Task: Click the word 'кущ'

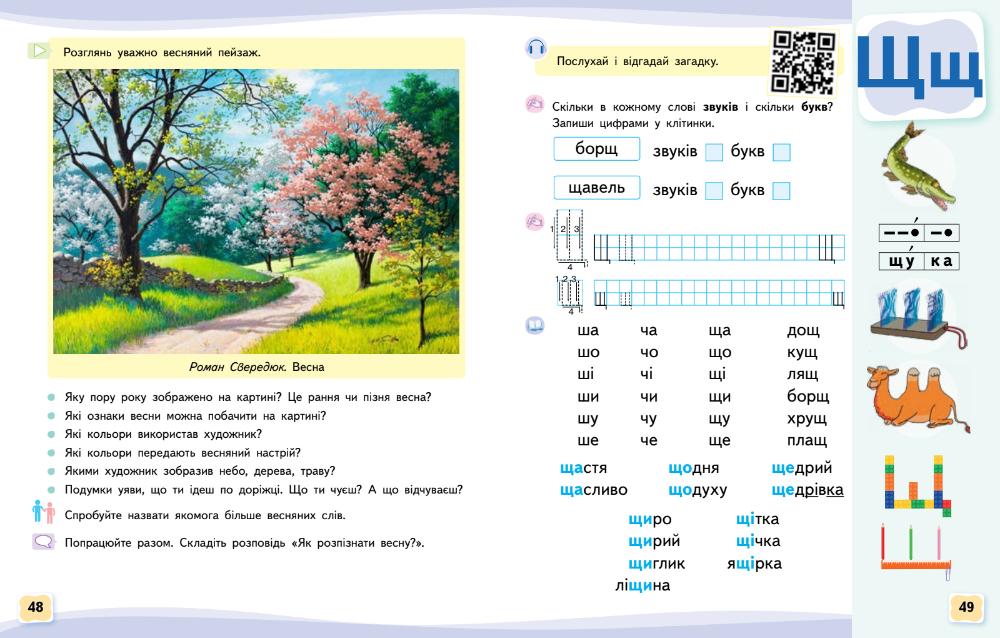Action: tap(802, 352)
